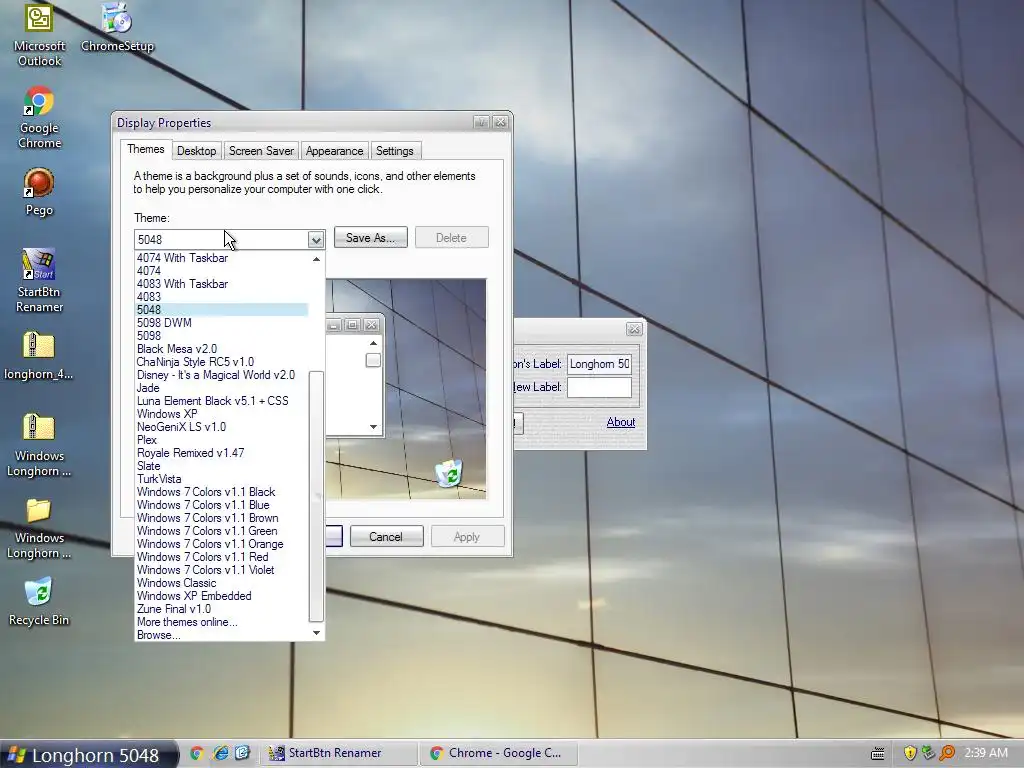The height and width of the screenshot is (768, 1024).
Task: Open the Appearance tab
Action: pos(334,151)
